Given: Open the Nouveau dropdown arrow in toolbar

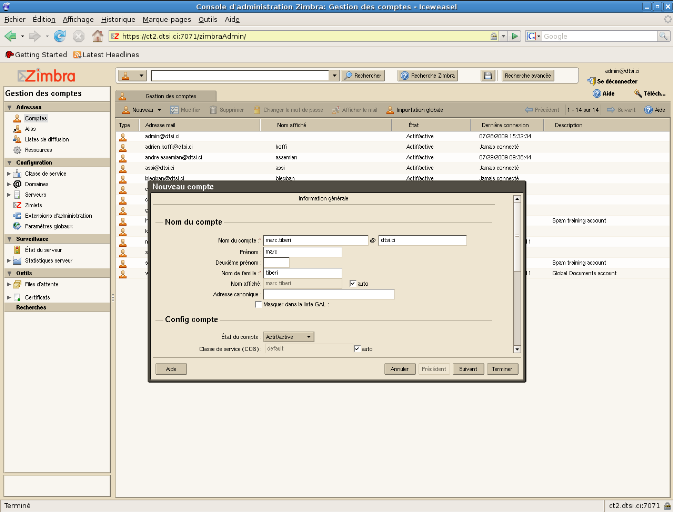Looking at the screenshot, I should pos(158,110).
